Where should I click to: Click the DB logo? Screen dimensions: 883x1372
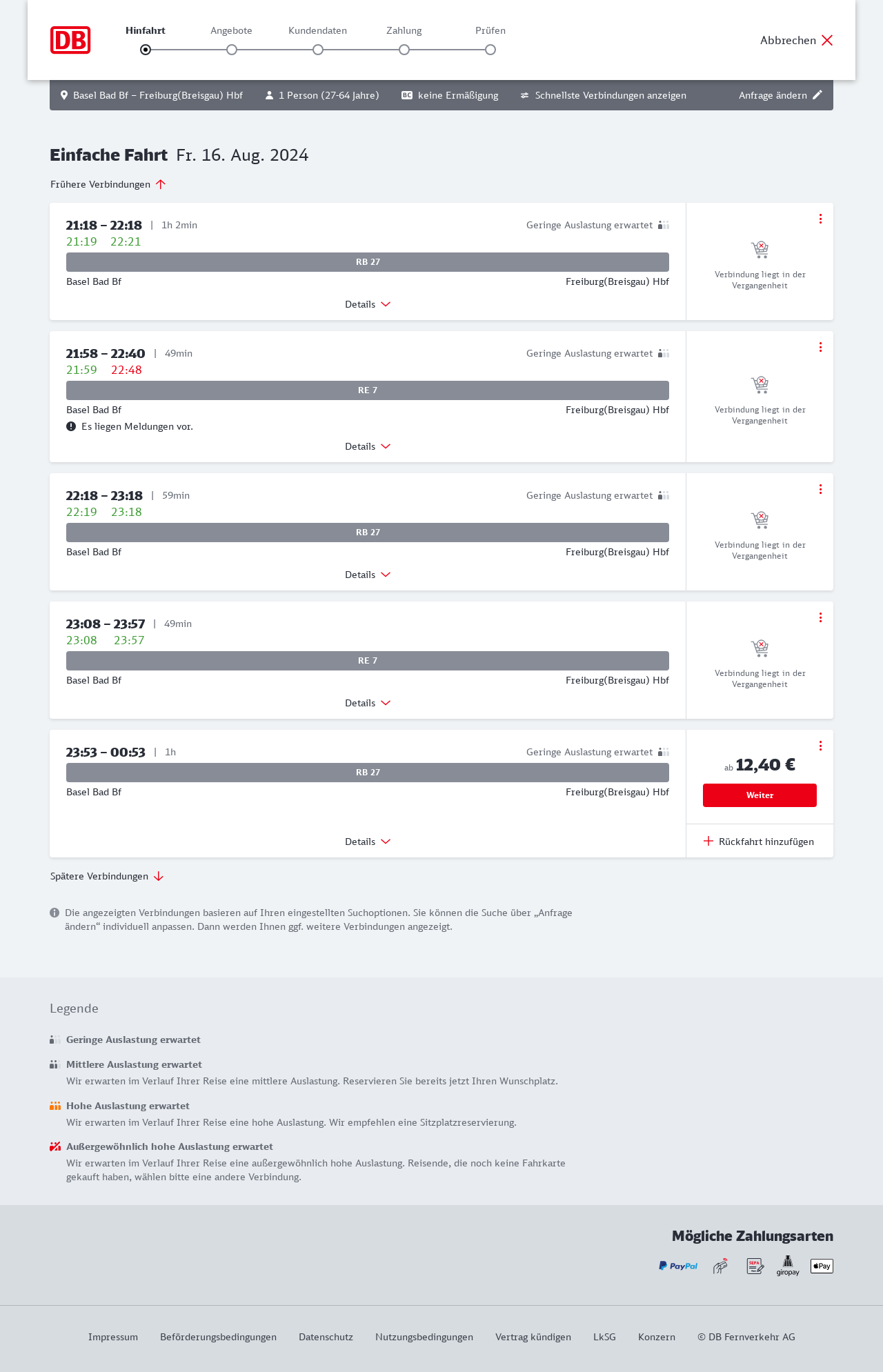(70, 40)
